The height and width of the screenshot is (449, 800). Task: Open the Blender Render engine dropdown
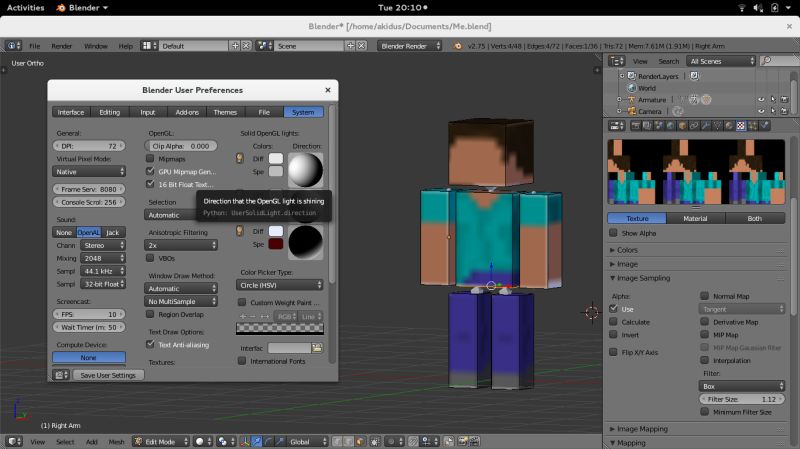pyautogui.click(x=410, y=46)
